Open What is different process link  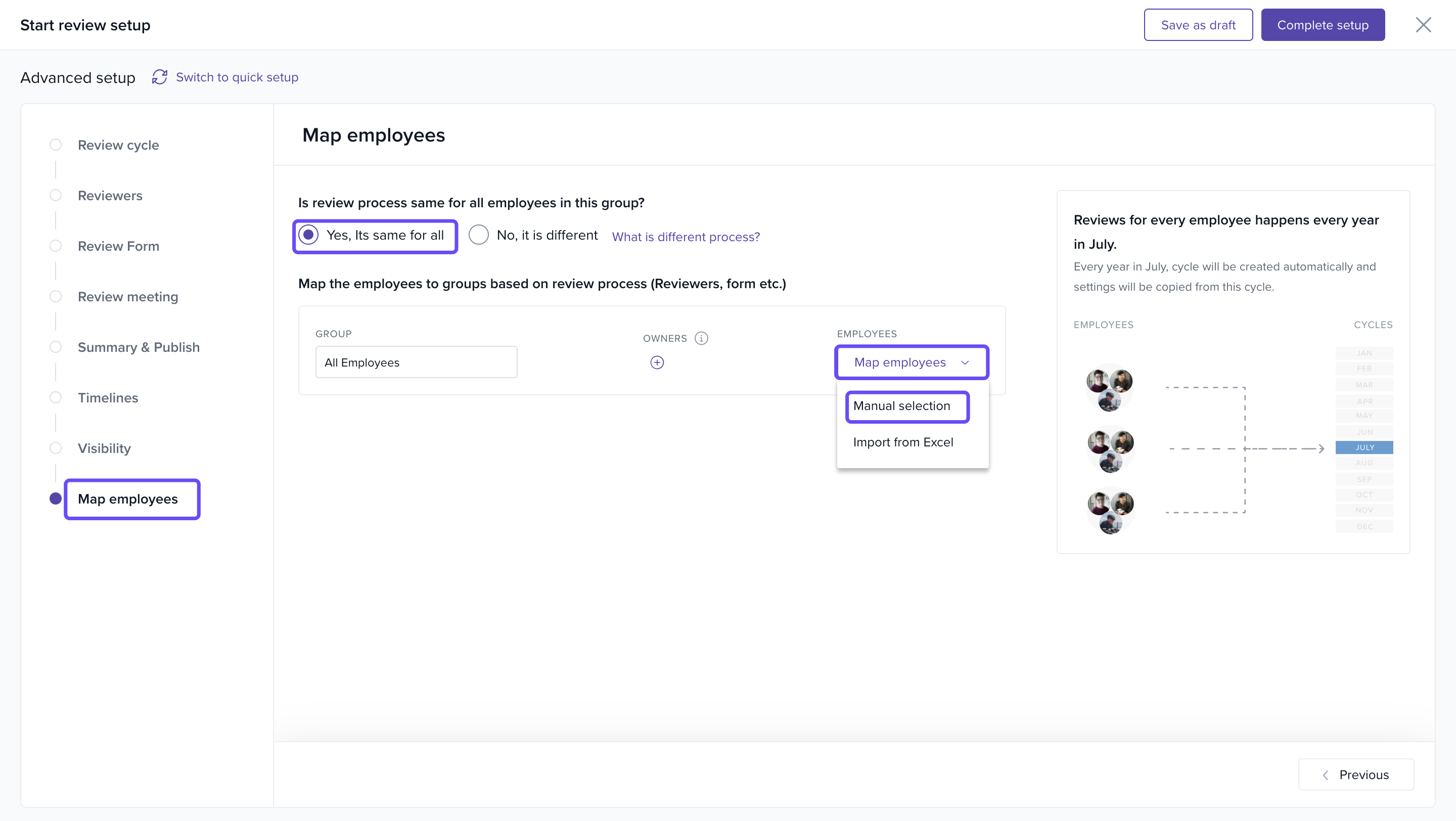(x=686, y=237)
